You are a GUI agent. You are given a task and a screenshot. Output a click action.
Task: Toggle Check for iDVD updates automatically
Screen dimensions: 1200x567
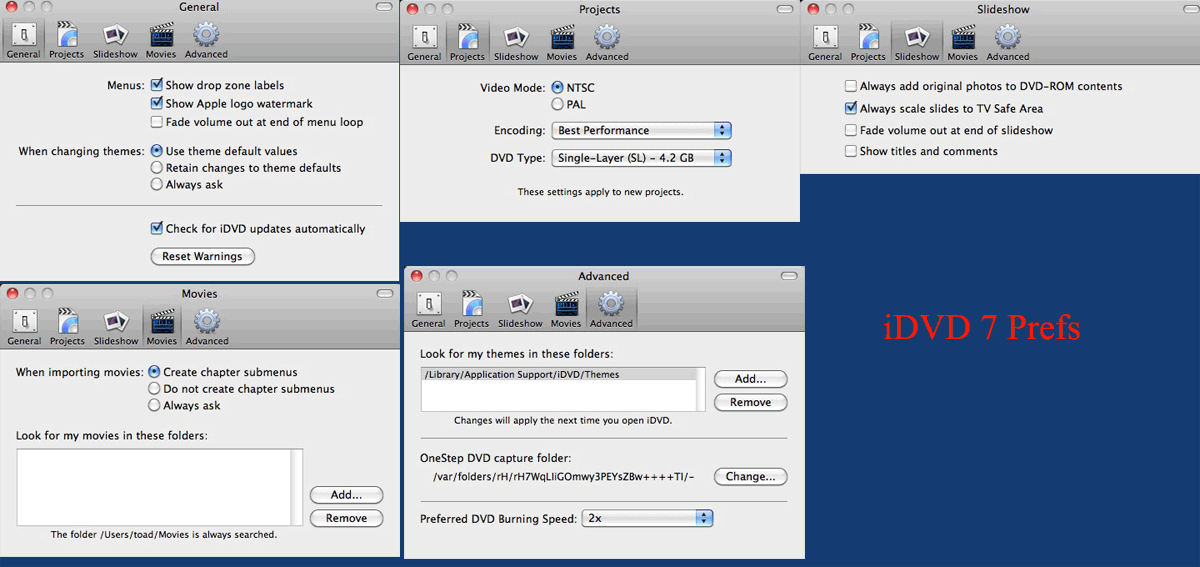(x=157, y=229)
